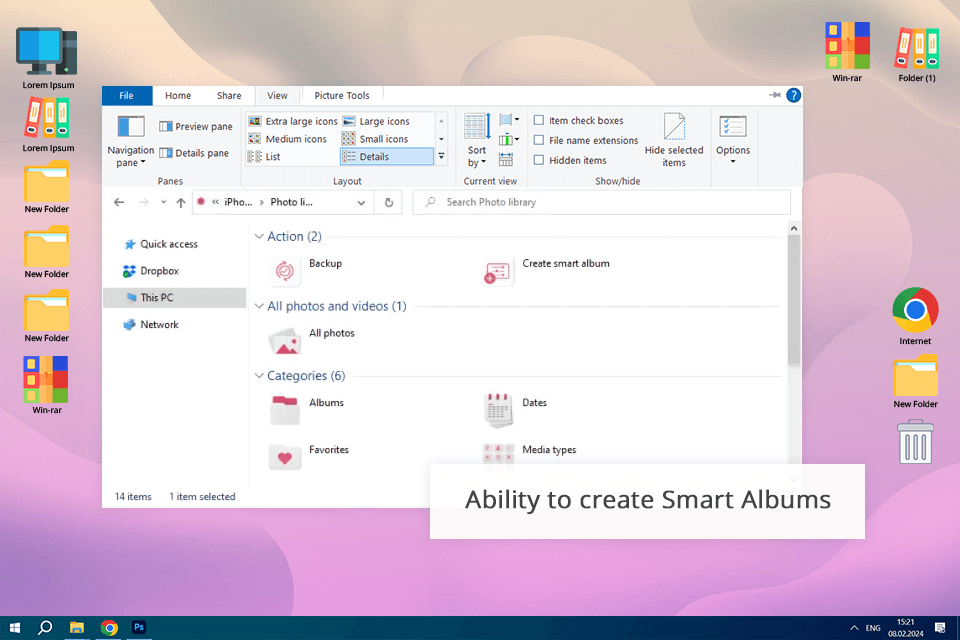Screen dimensions: 960x640
Task: Open the Picture Tools tab
Action: (342, 96)
